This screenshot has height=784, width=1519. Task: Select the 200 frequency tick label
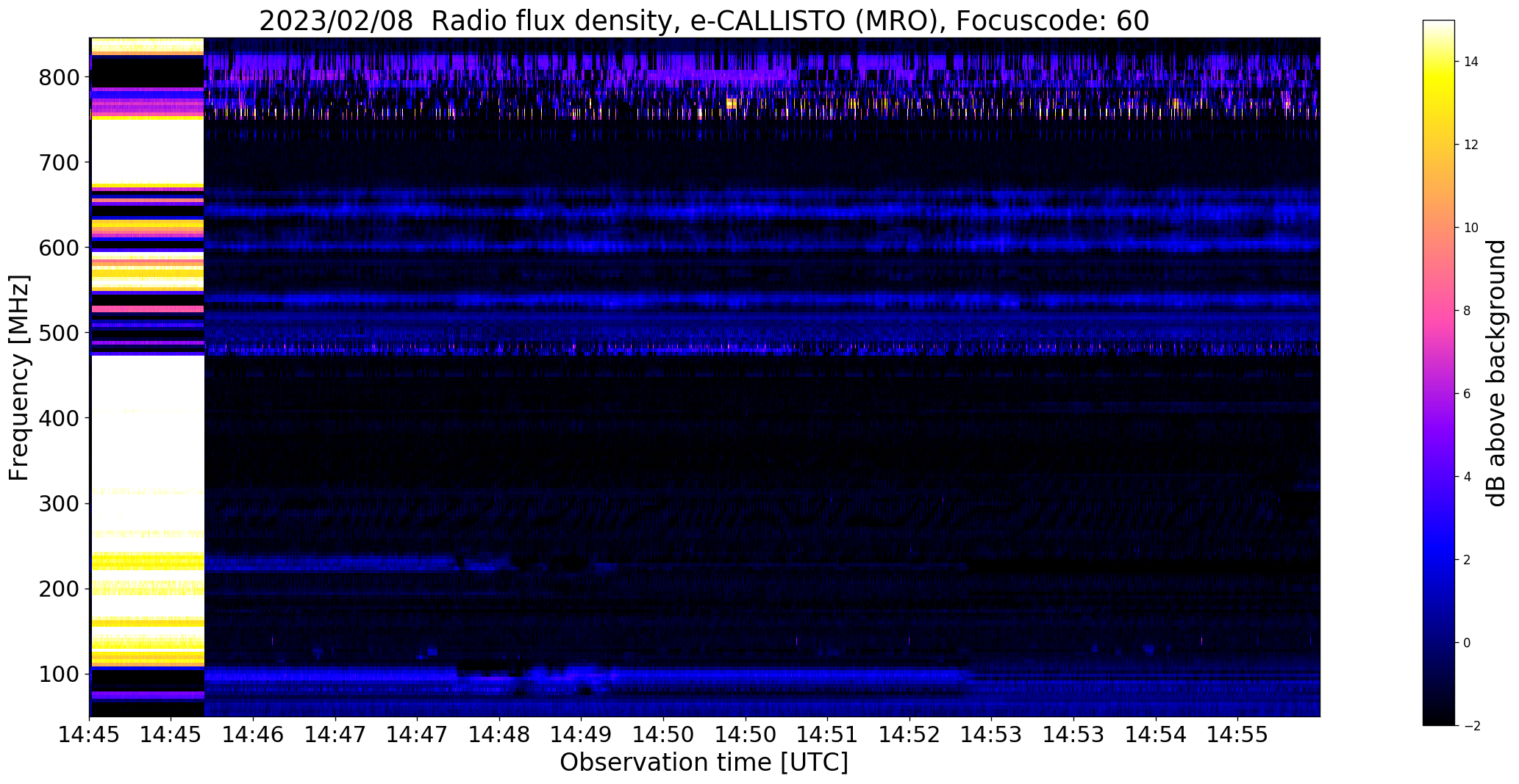tap(59, 589)
